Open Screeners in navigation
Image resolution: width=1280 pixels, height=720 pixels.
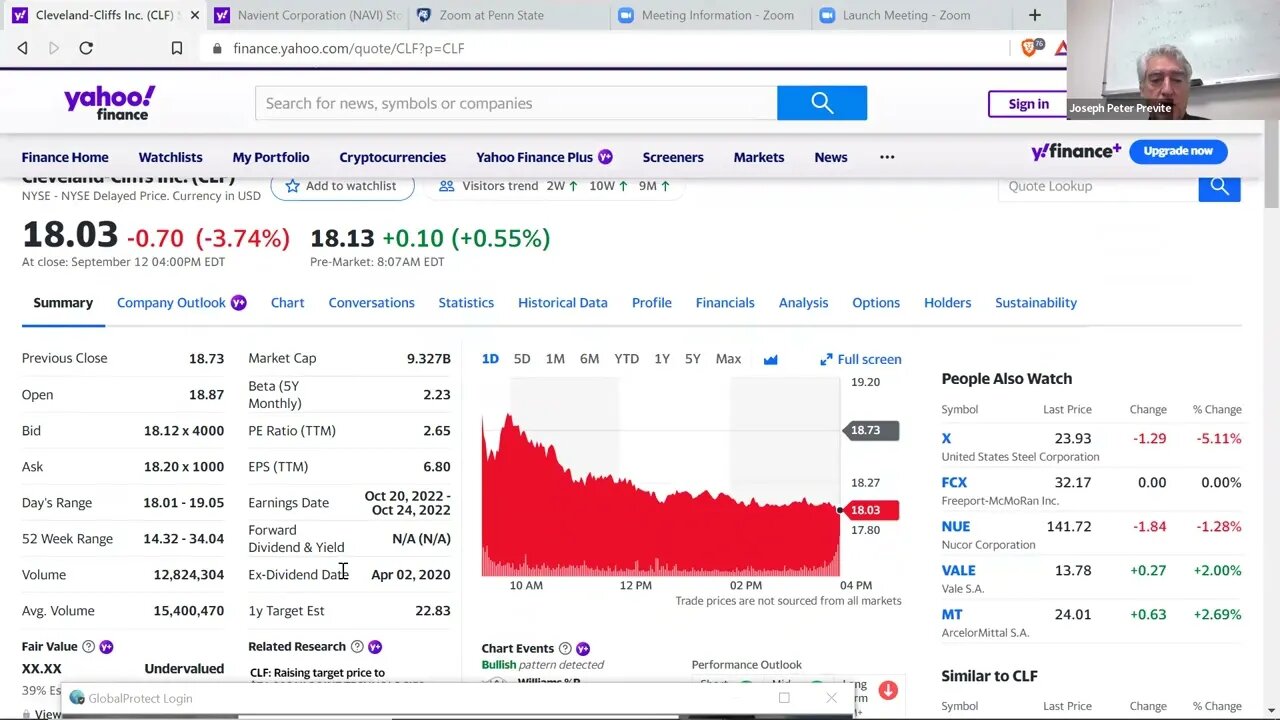point(673,157)
